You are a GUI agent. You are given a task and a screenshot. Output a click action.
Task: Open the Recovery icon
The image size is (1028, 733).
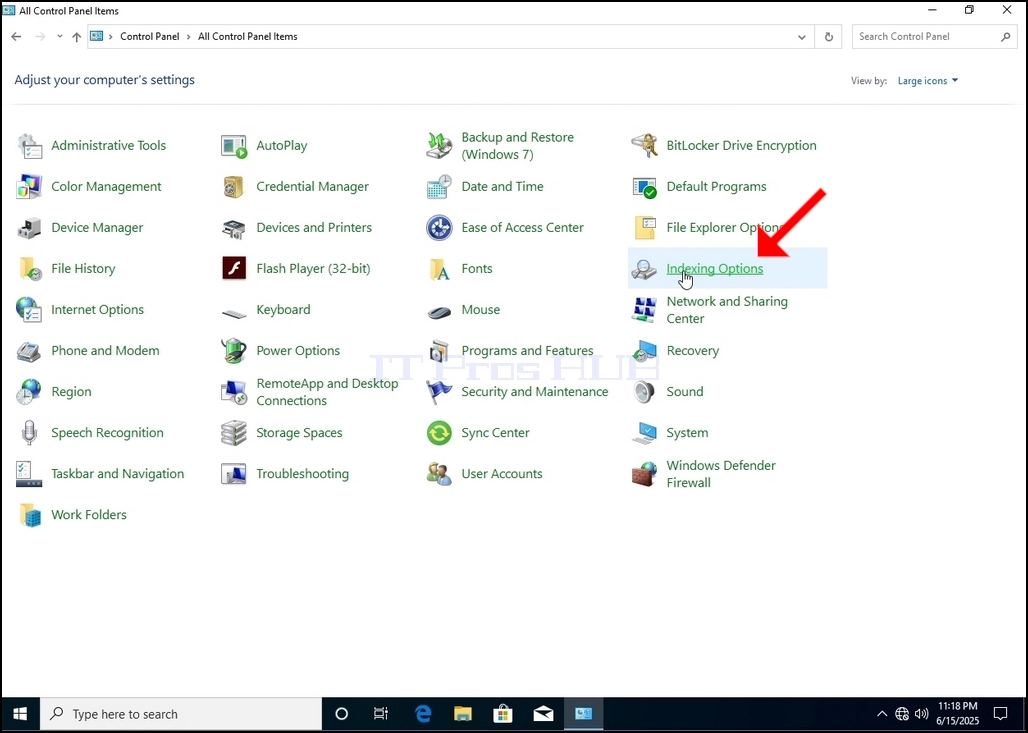click(x=644, y=351)
